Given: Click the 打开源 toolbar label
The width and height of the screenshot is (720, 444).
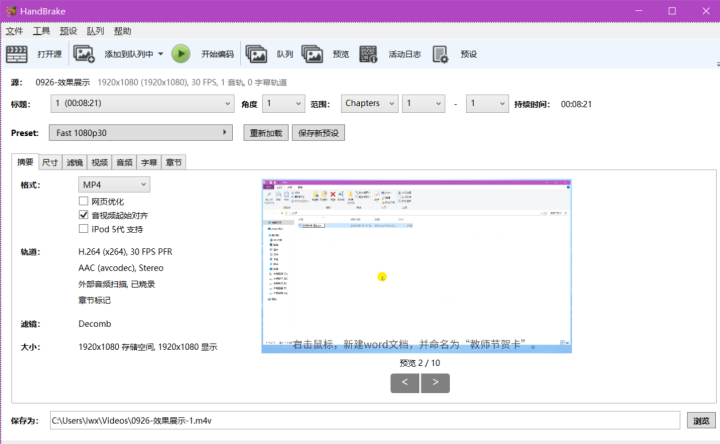Looking at the screenshot, I should (50, 54).
